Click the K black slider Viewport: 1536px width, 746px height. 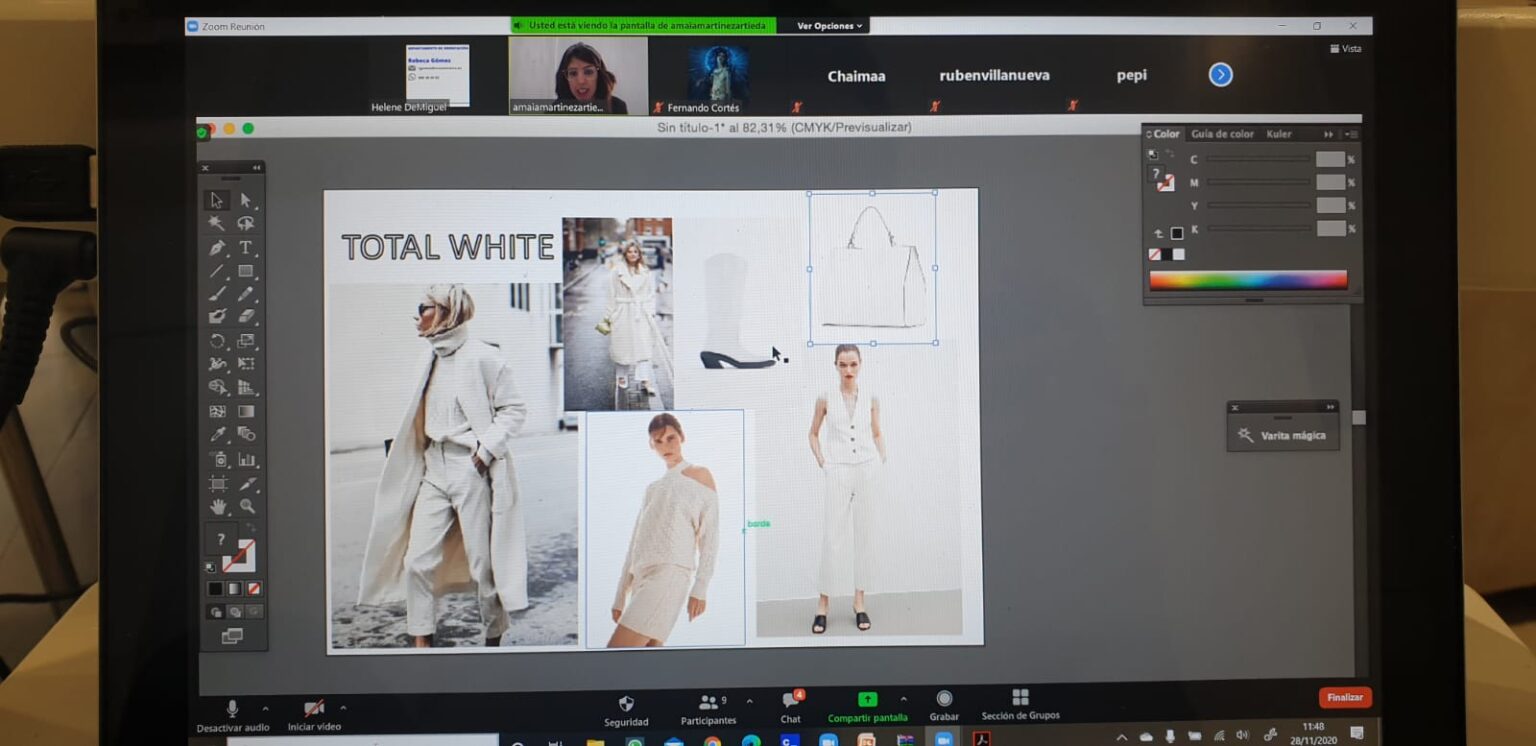click(x=1258, y=229)
